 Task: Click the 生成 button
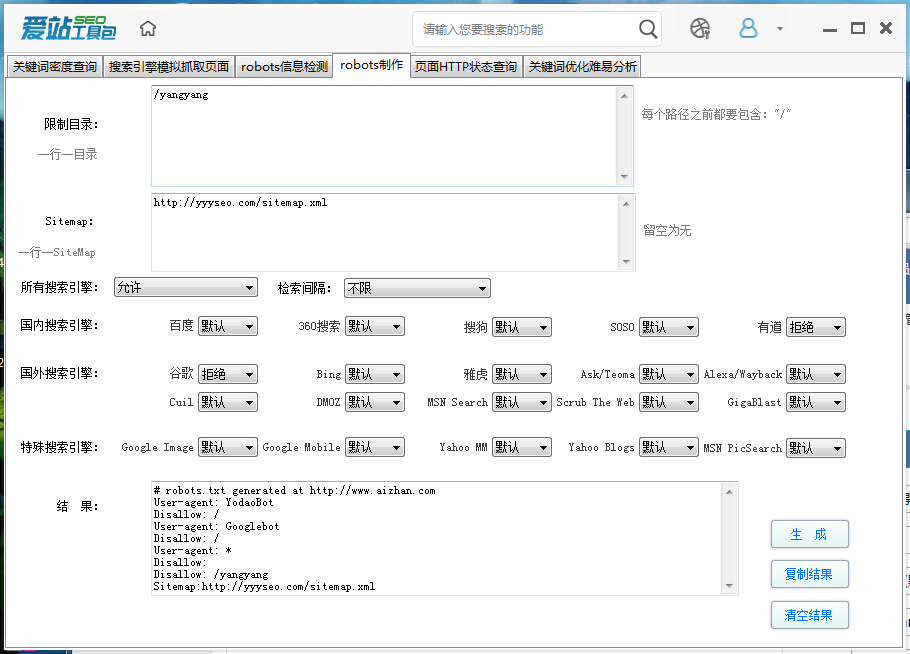pyautogui.click(x=809, y=534)
